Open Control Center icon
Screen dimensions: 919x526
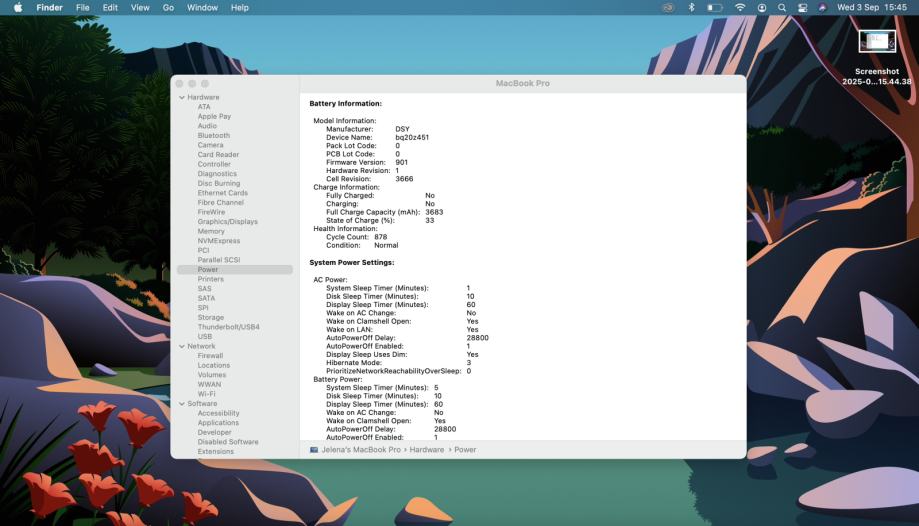(x=802, y=7)
